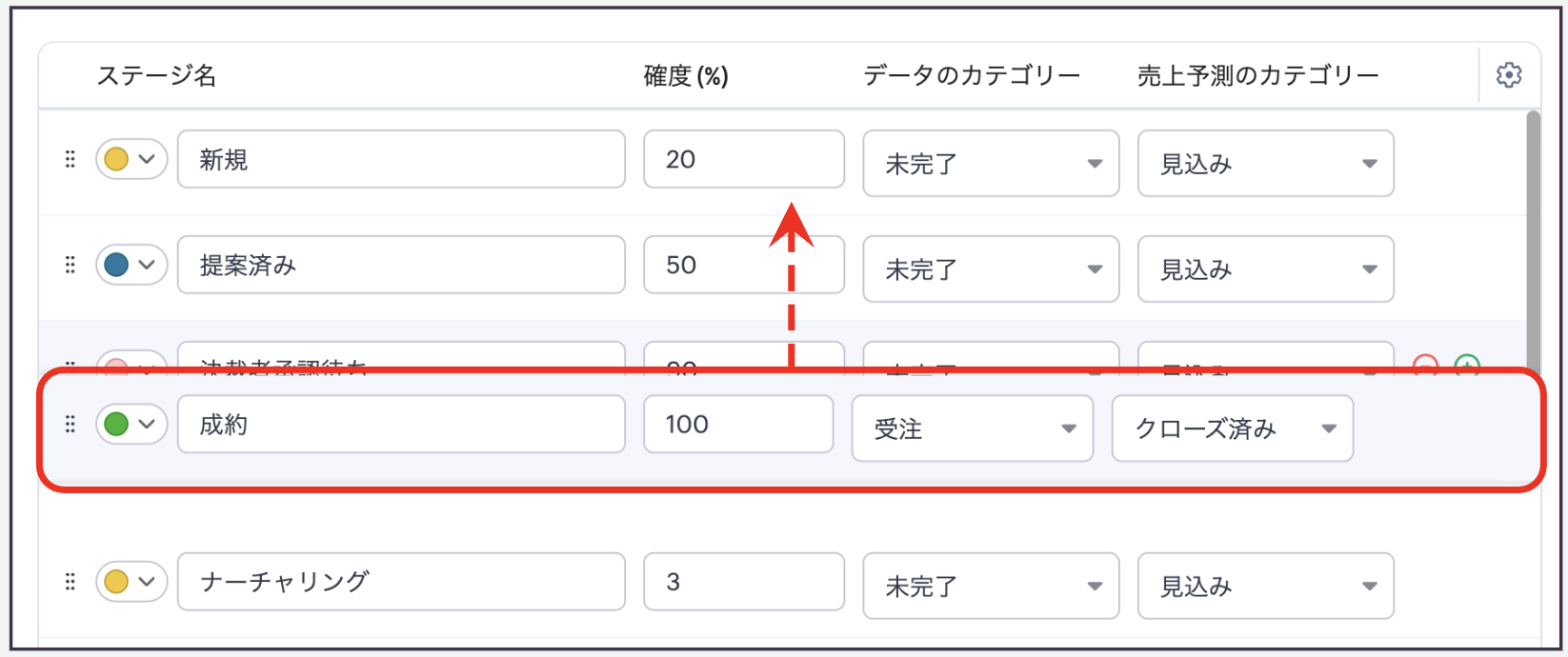
Task: Open the yellow color picker for ナーチャリング
Action: [x=131, y=581]
